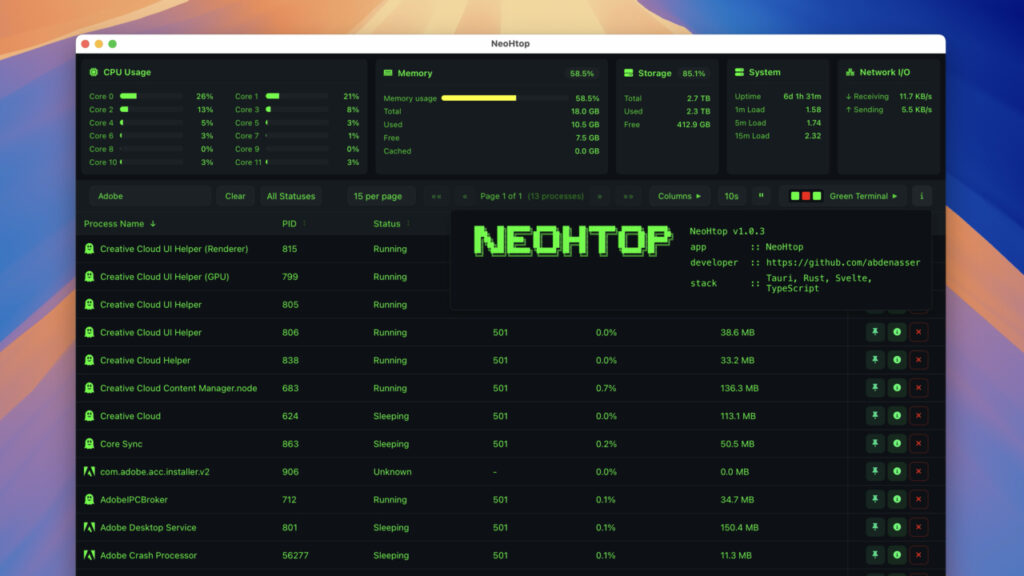Go to the previous page of processes
Viewport: 1024px width, 576px height.
(463, 196)
